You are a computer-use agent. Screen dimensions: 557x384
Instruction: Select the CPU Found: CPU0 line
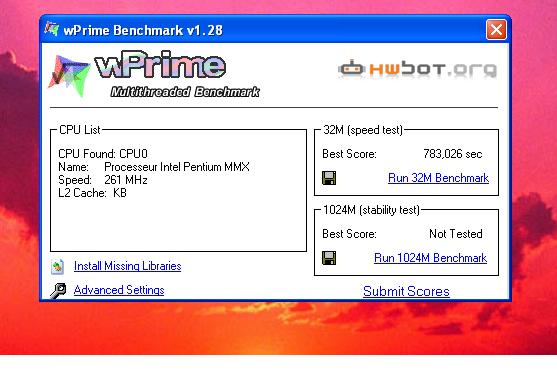click(x=103, y=154)
